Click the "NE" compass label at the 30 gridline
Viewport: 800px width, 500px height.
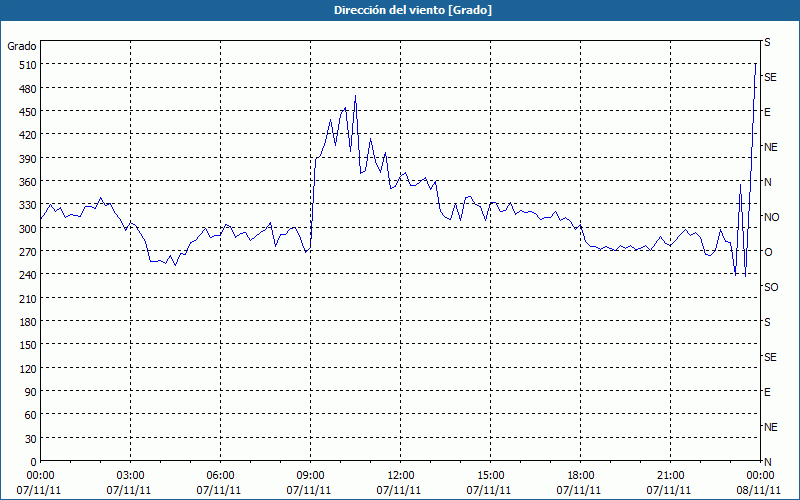pos(771,427)
